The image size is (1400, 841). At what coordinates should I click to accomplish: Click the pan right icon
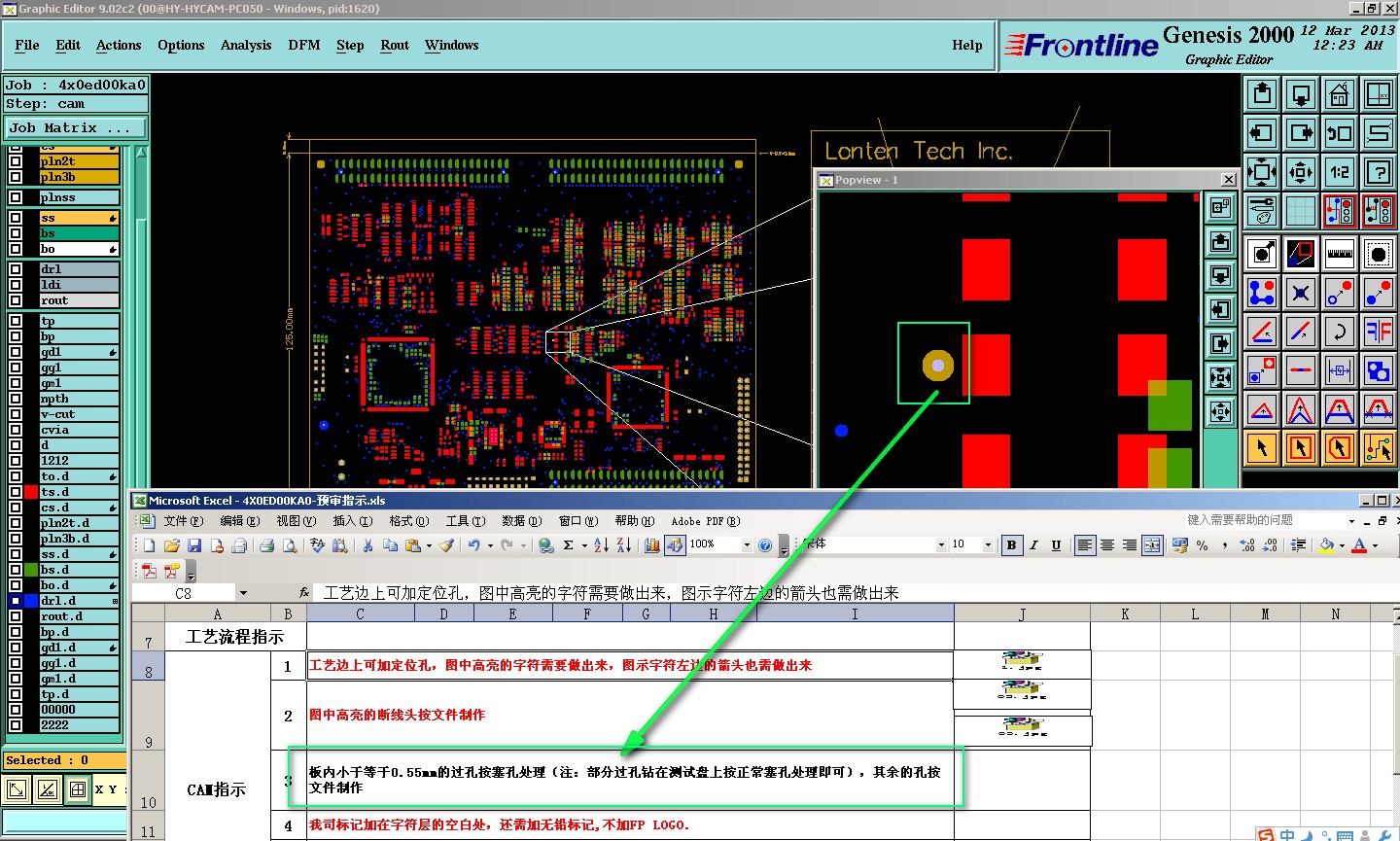tap(1301, 133)
